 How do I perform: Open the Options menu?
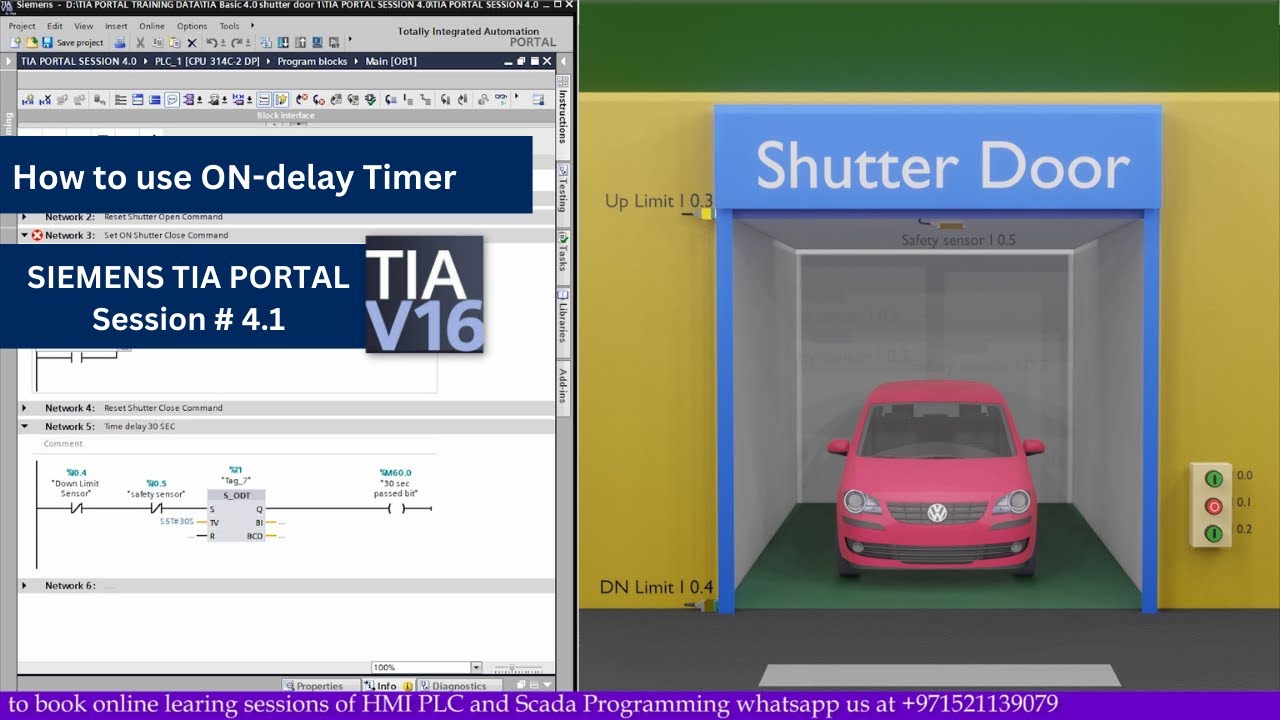192,26
